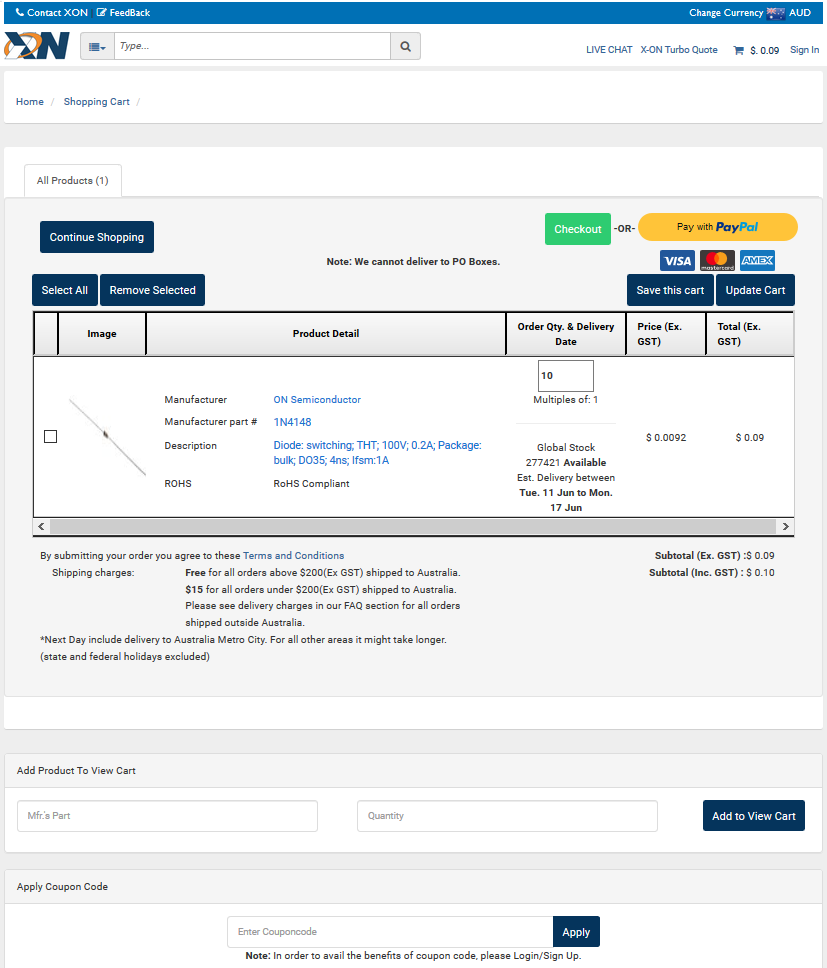Click inside the Enter Couponcode field
The width and height of the screenshot is (827, 968).
tap(388, 931)
